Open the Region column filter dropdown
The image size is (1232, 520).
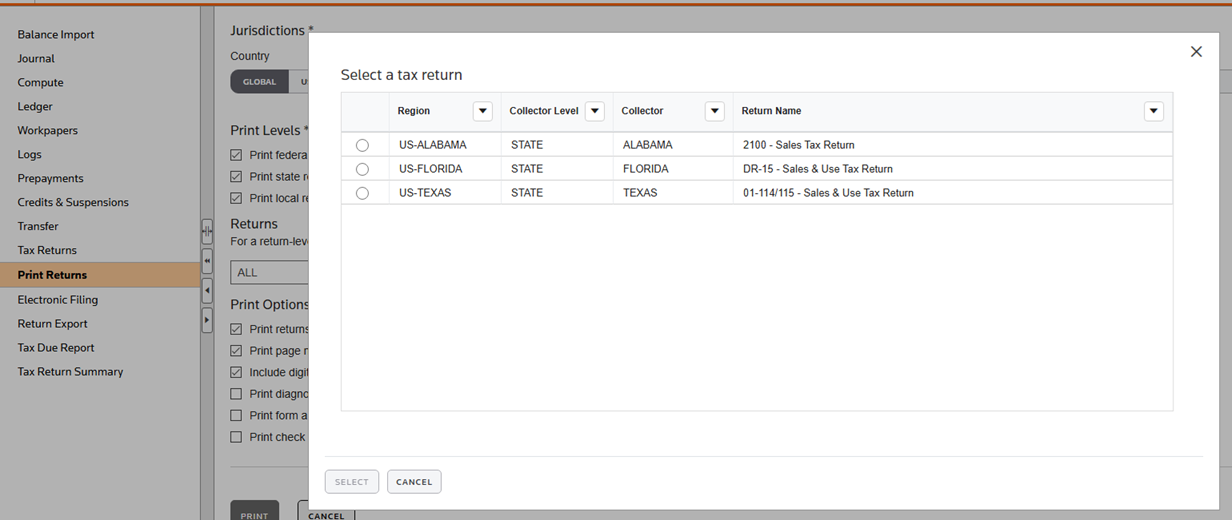pos(482,111)
